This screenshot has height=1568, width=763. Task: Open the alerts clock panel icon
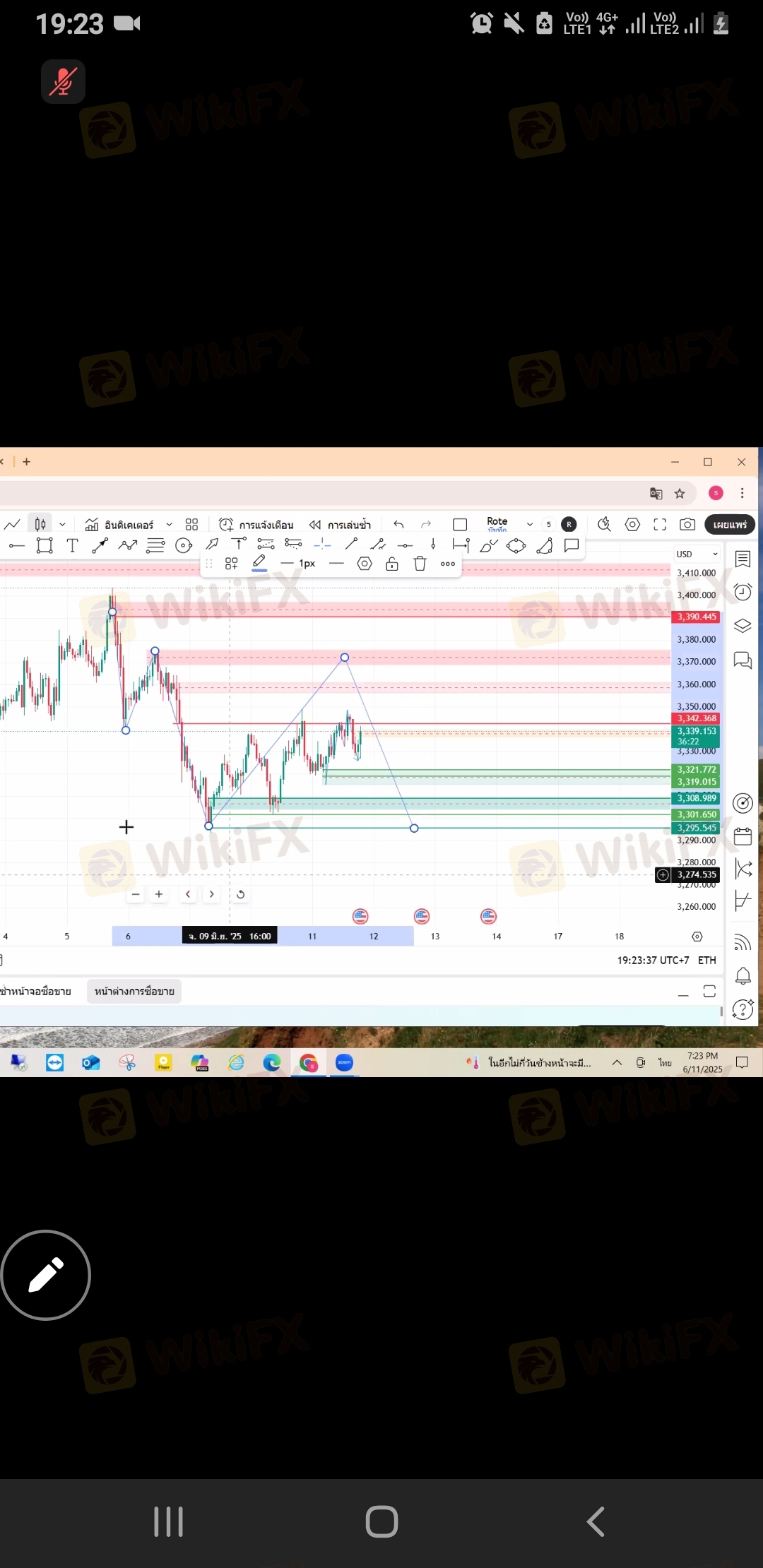(x=743, y=592)
